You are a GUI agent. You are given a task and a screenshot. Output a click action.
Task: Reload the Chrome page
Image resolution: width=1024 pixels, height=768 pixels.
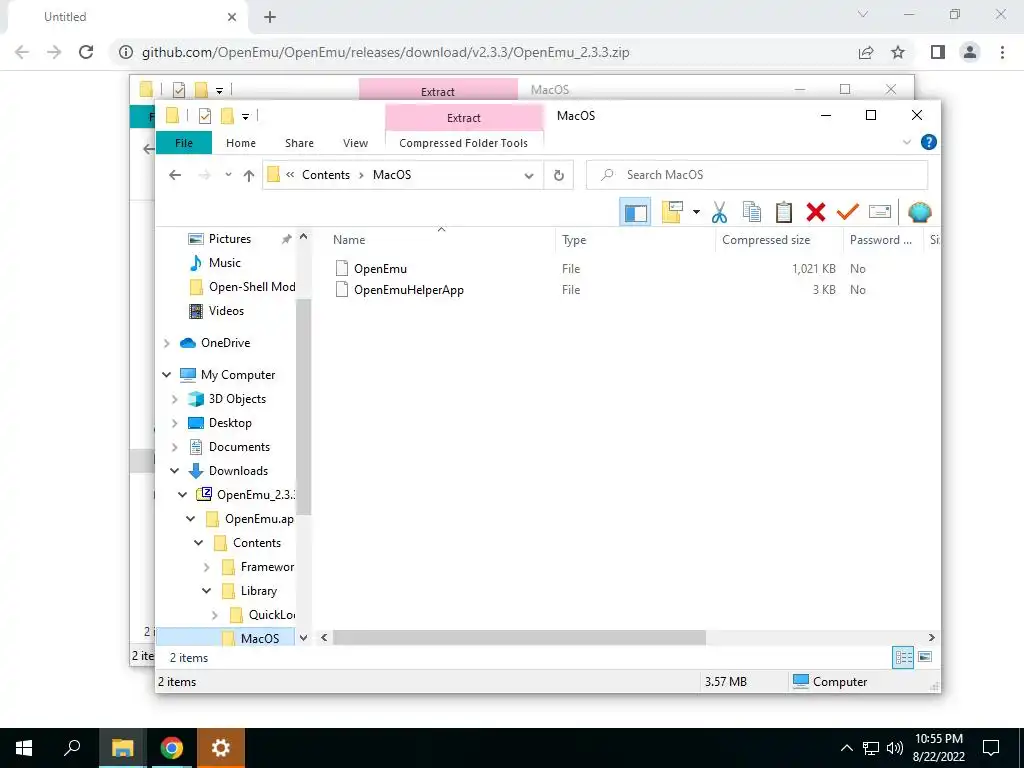tap(86, 52)
